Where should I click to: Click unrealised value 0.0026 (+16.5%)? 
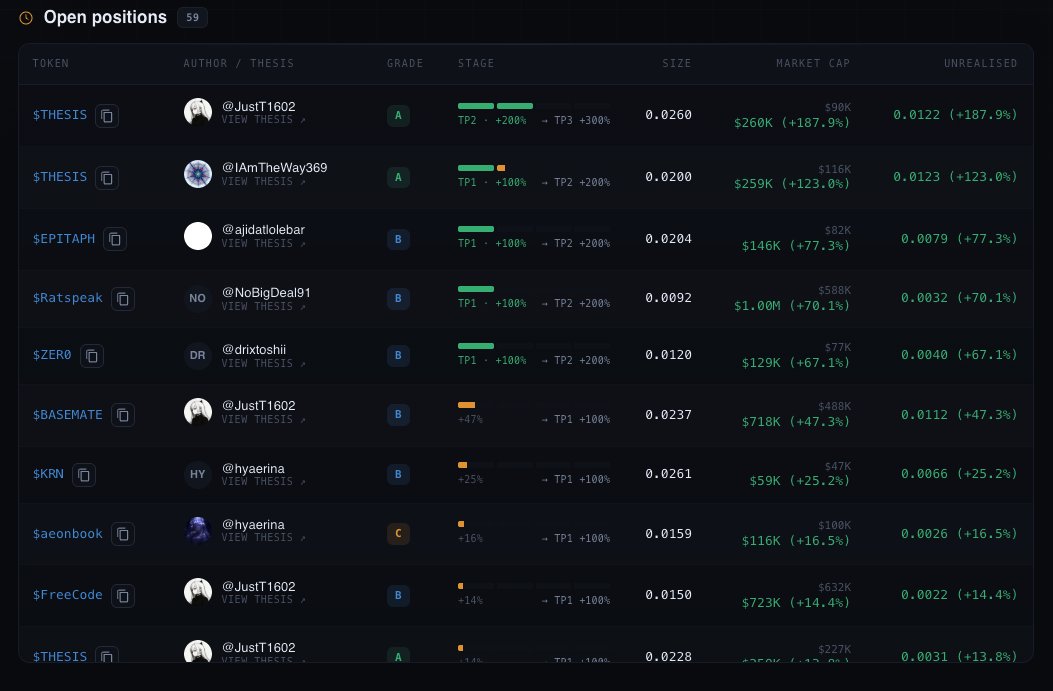click(x=959, y=533)
